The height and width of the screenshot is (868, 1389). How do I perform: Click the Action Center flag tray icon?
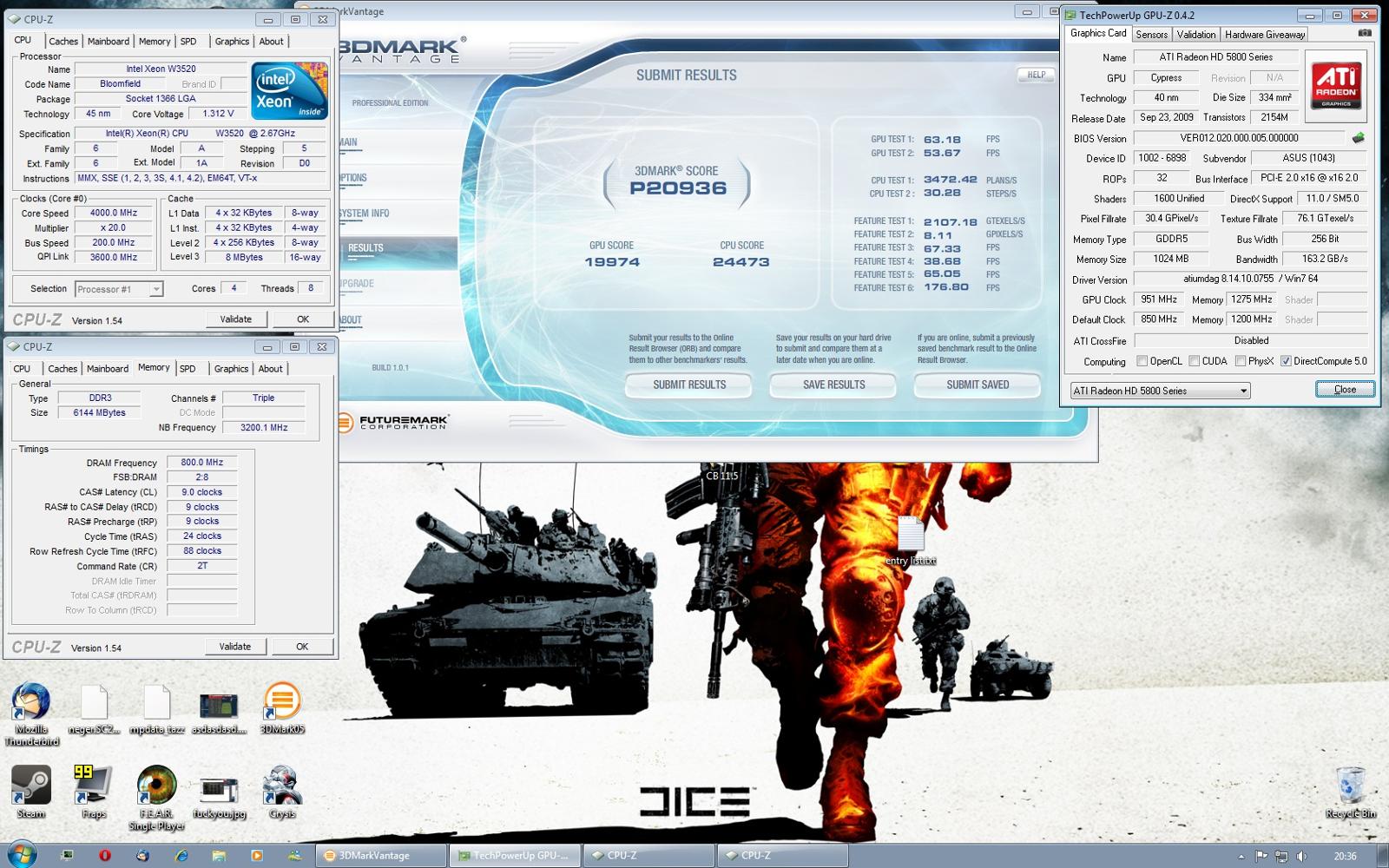click(1261, 856)
